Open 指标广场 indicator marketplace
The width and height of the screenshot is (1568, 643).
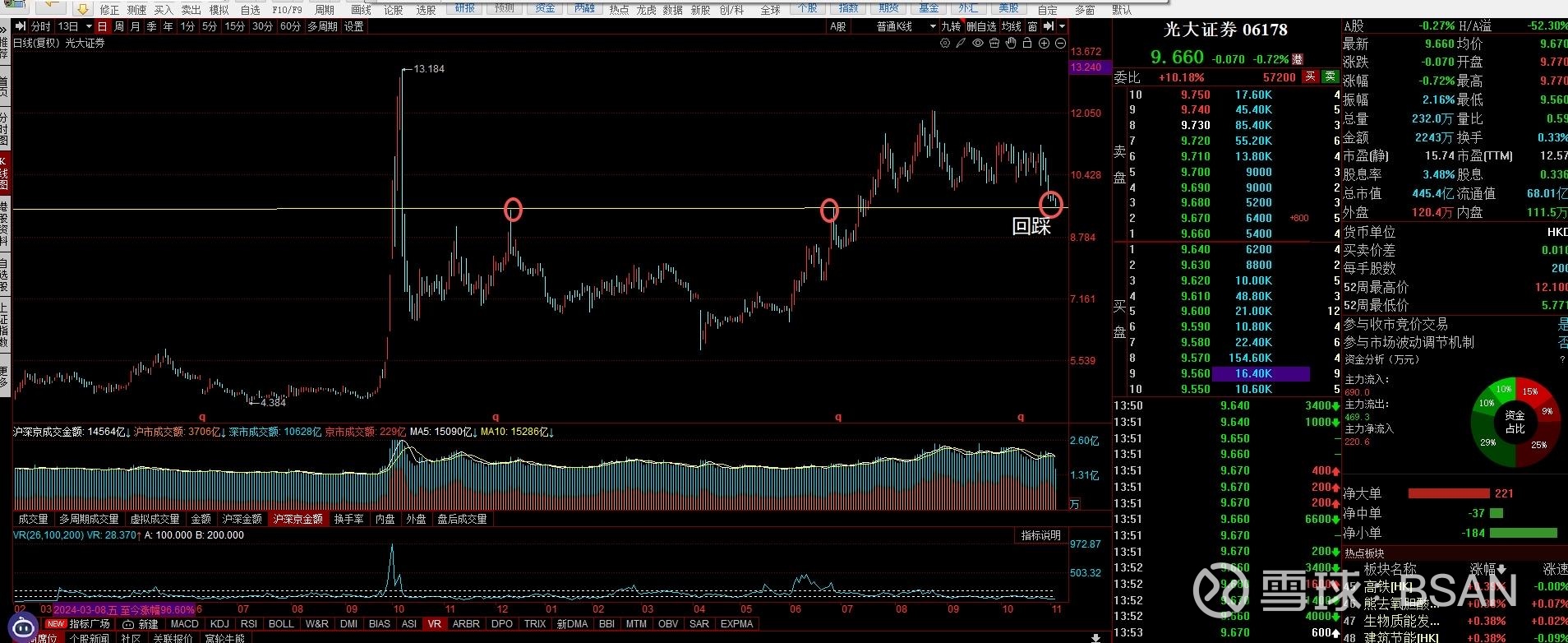click(x=90, y=624)
